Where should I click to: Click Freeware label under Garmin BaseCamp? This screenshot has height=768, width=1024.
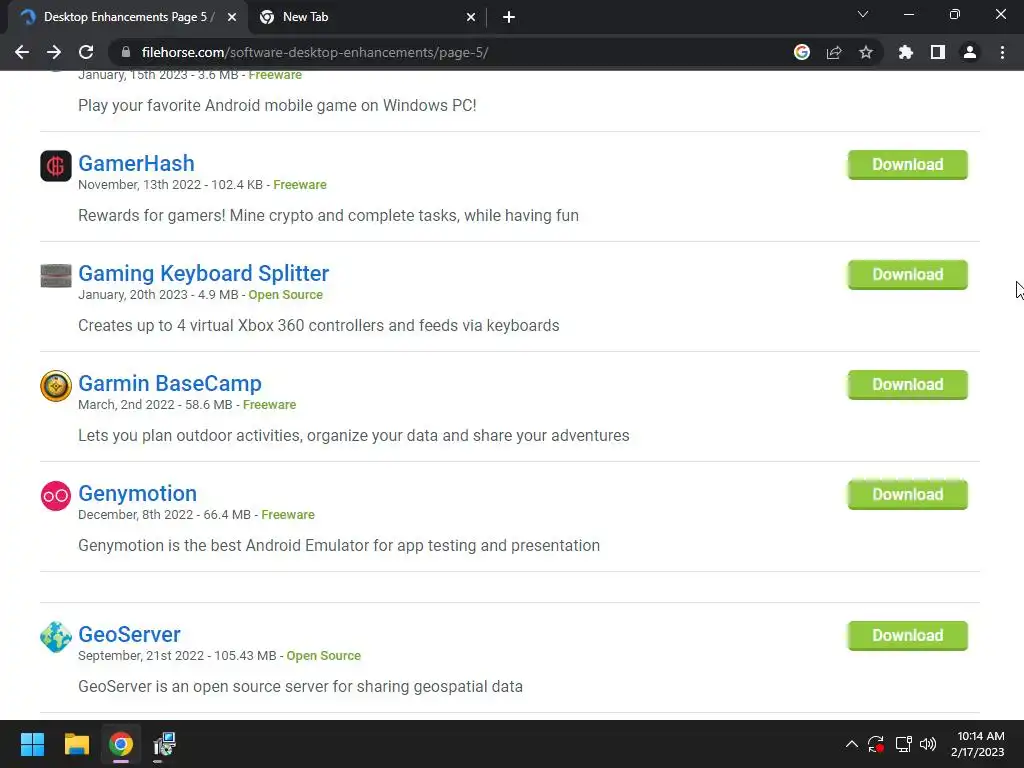(269, 405)
